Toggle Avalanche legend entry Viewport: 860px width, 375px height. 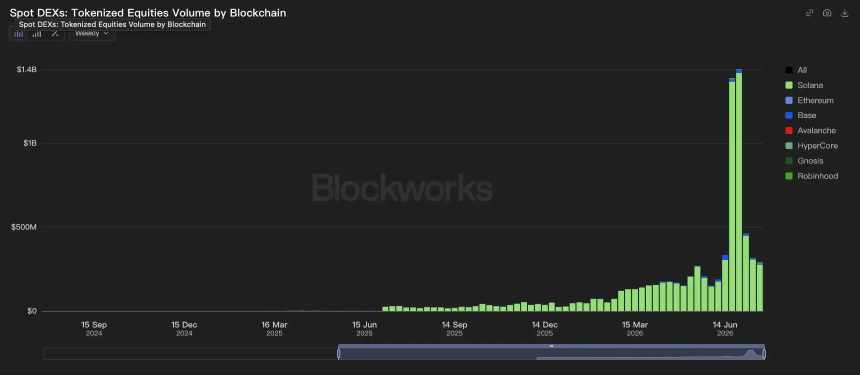tap(811, 130)
